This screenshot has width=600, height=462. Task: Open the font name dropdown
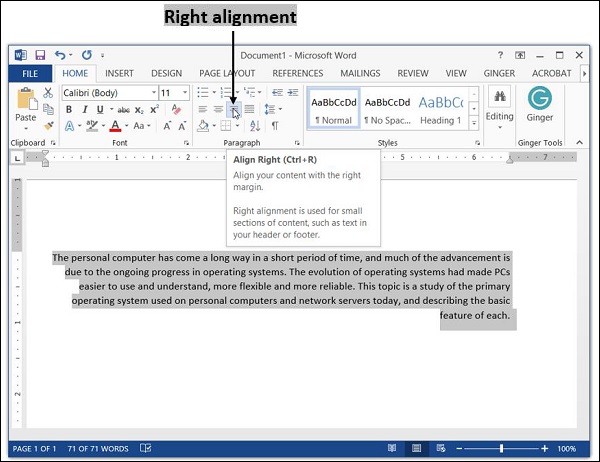[x=153, y=93]
